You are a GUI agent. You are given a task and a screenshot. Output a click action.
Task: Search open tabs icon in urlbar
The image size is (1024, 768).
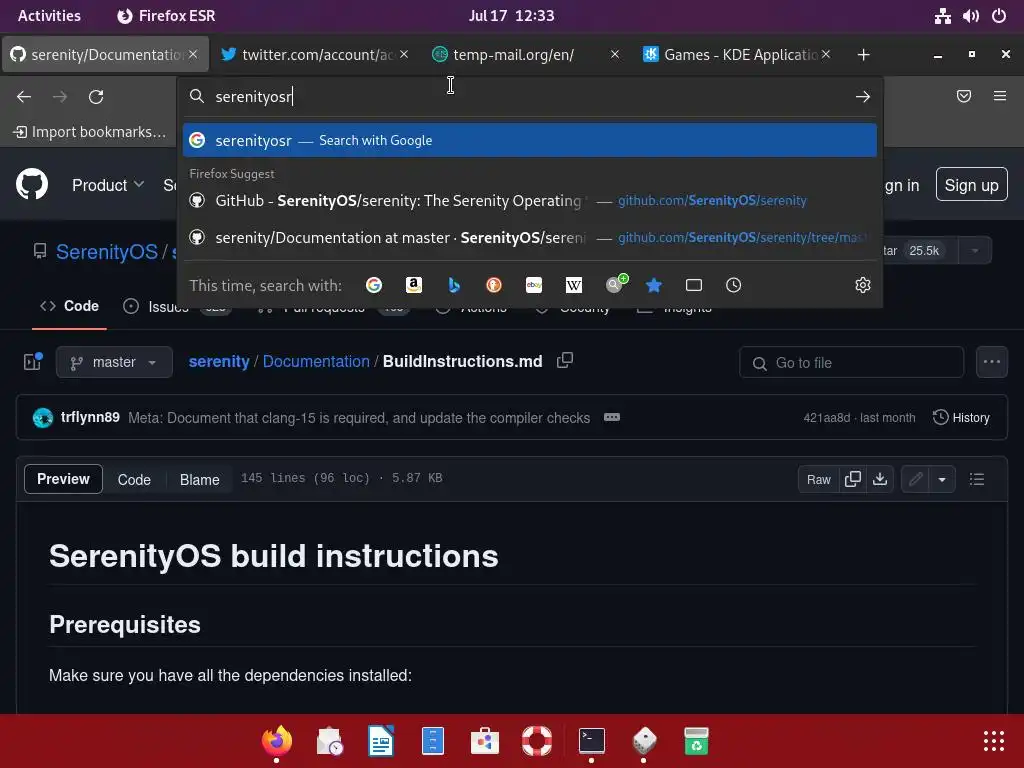694,285
